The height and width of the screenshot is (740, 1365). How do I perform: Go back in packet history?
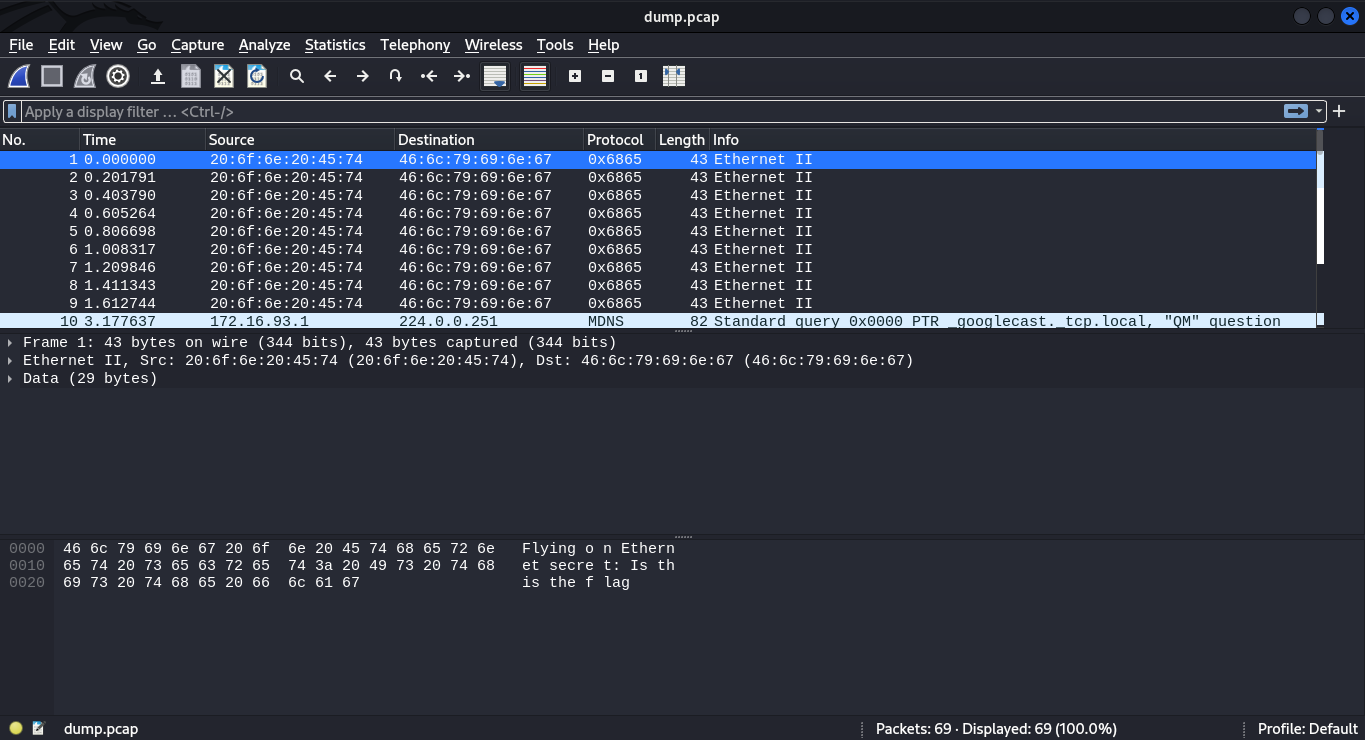pos(330,76)
